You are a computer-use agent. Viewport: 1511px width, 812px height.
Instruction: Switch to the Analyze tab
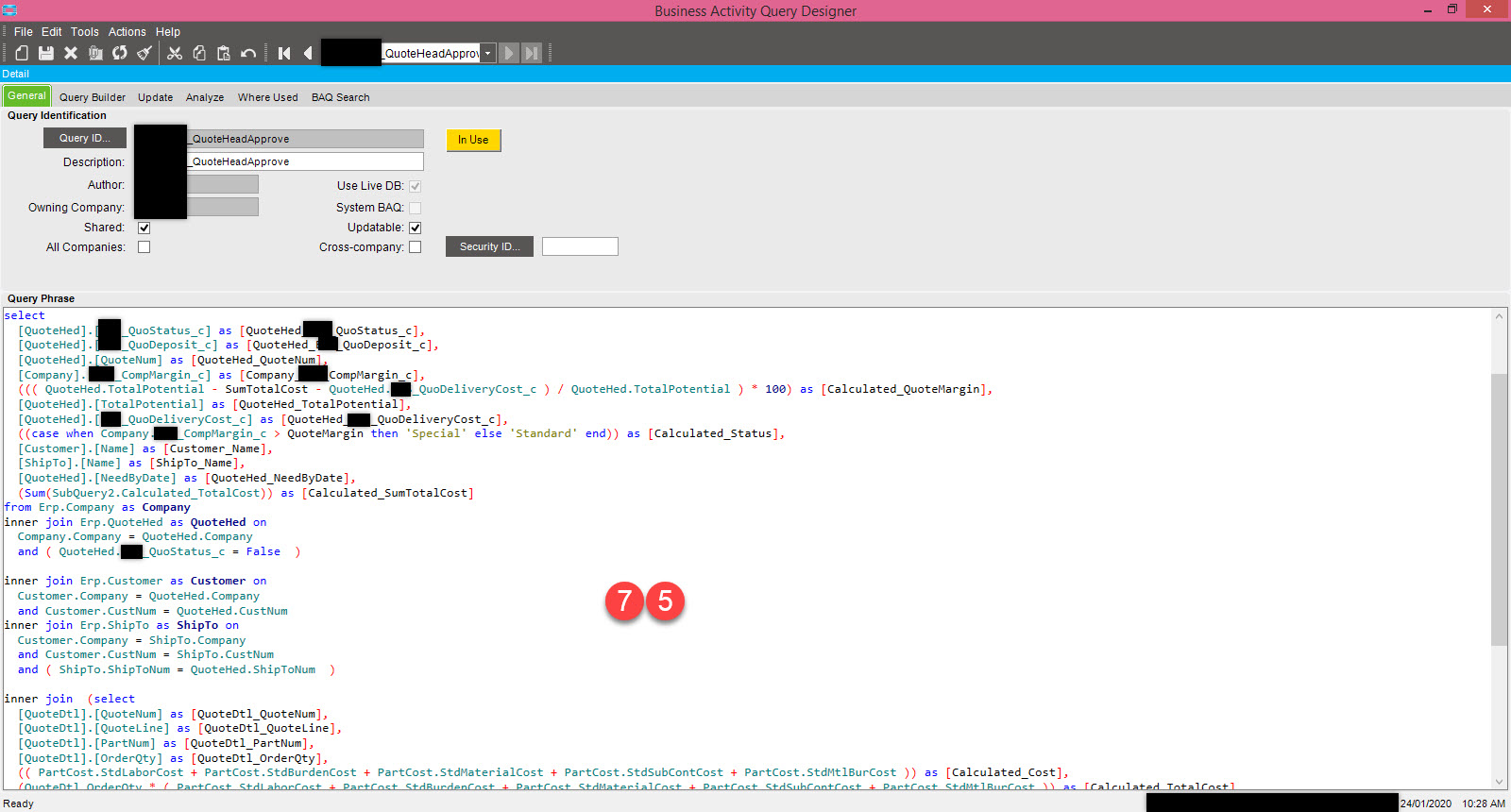[205, 97]
